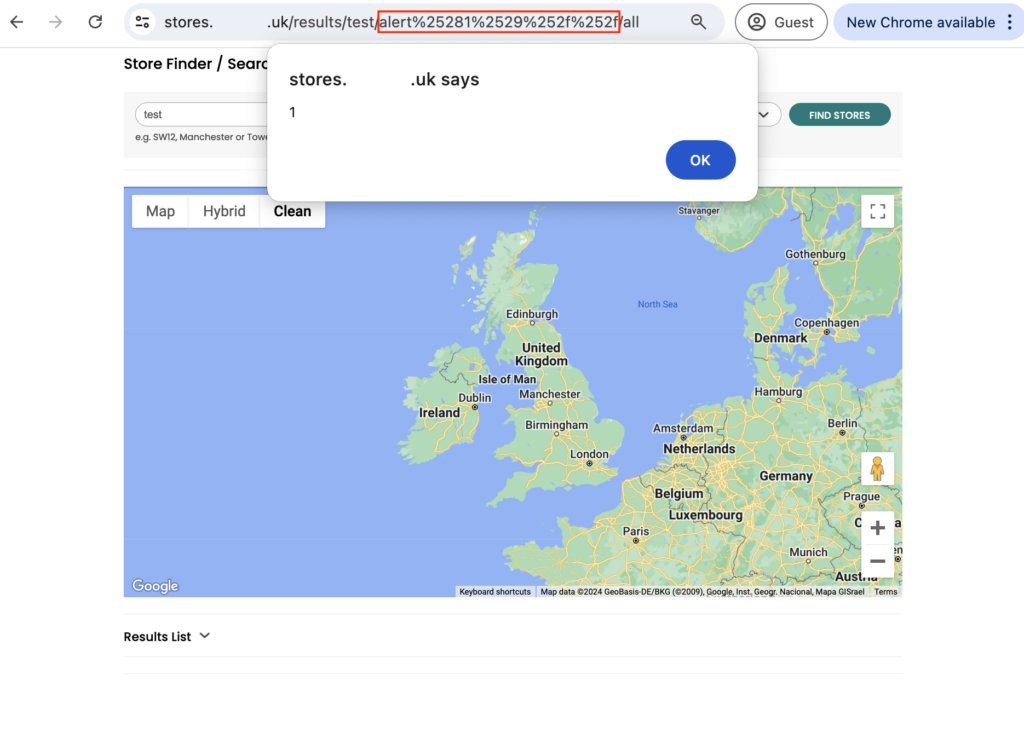The width and height of the screenshot is (1024, 738).
Task: Reload the page with the refresh icon
Action: [x=95, y=22]
